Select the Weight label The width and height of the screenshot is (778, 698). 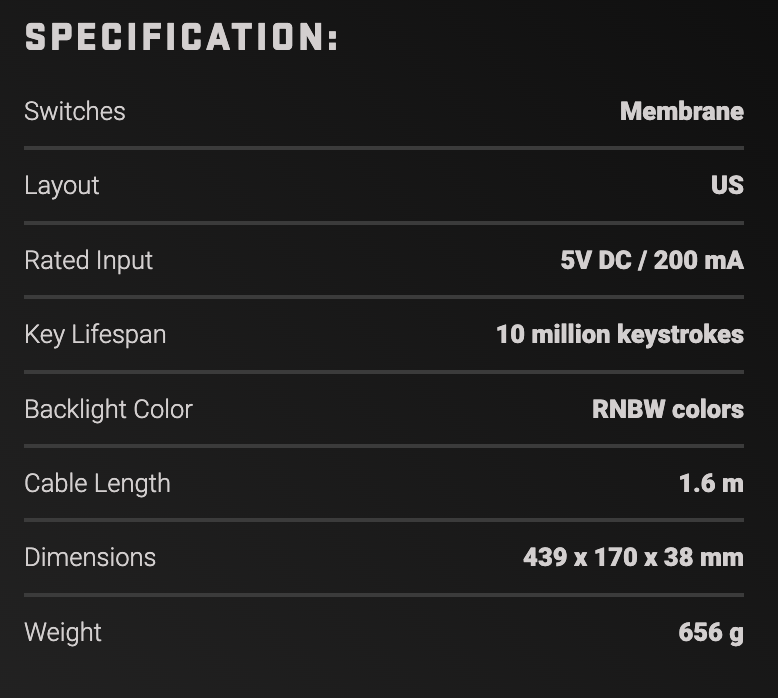[63, 632]
